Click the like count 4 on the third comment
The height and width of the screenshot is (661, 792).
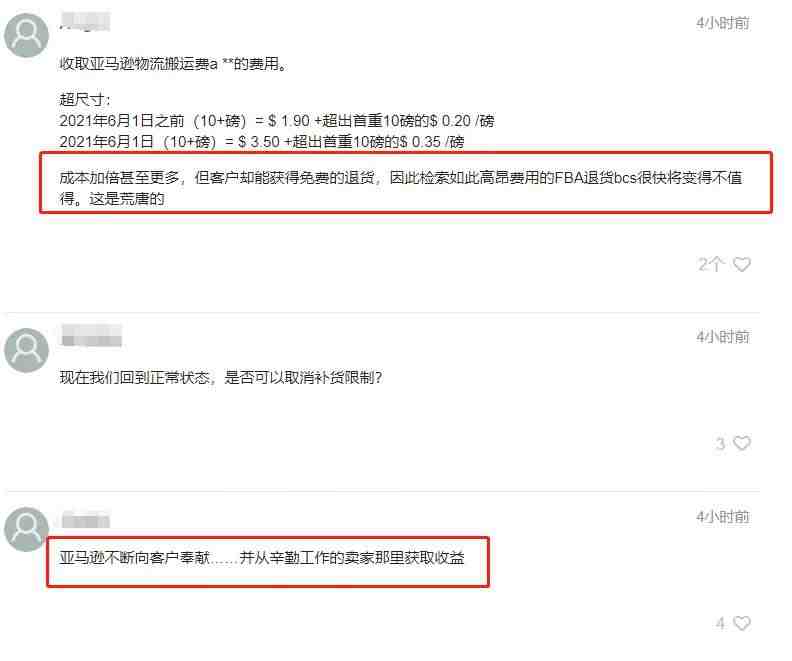pos(721,624)
